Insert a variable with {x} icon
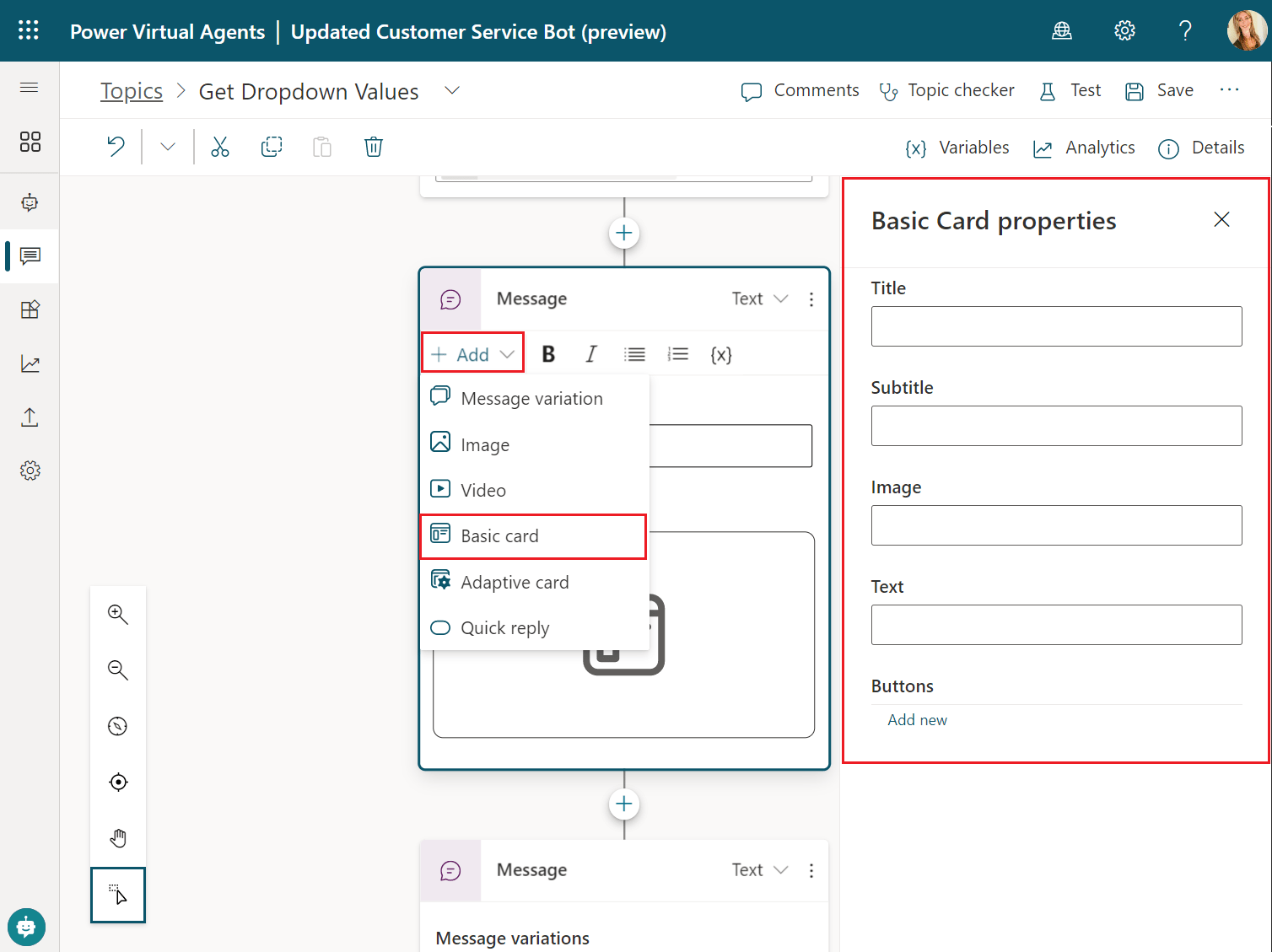This screenshot has width=1272, height=952. 721,354
